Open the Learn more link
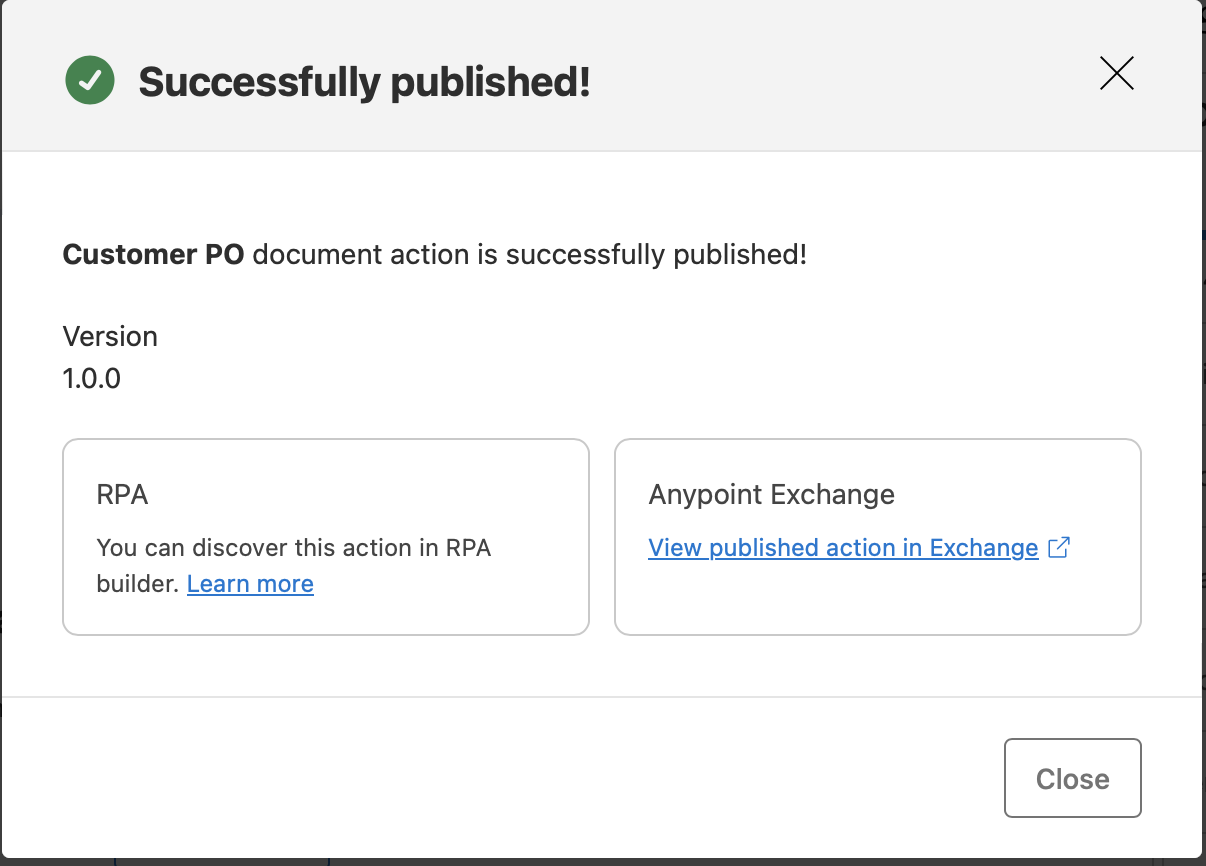 pos(250,583)
